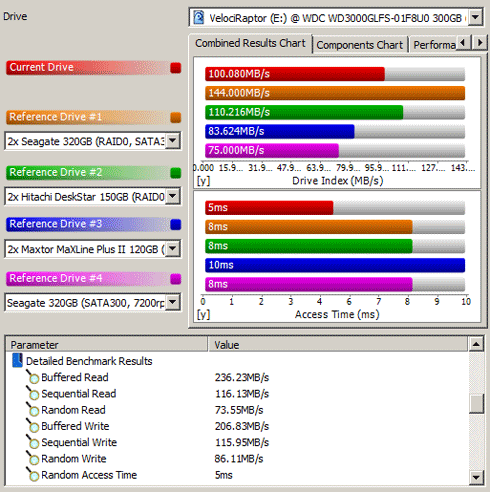Click the Random Access Time magnifier icon
Image resolution: width=490 pixels, height=492 pixels.
pyautogui.click(x=33, y=475)
